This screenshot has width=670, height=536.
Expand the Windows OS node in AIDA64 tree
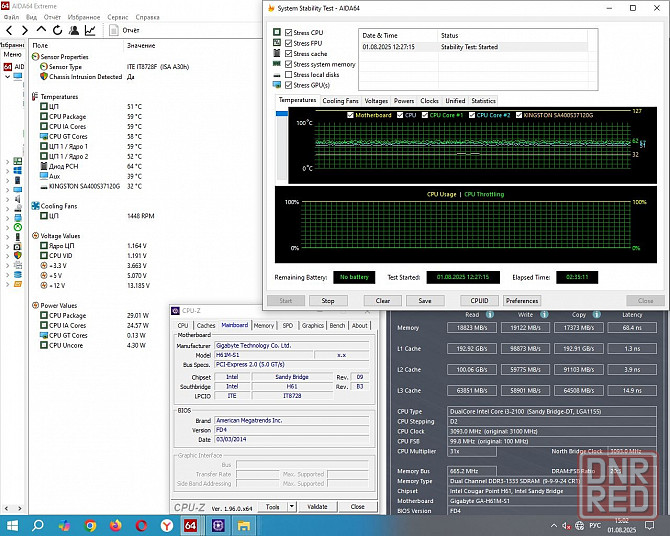[x=7, y=171]
